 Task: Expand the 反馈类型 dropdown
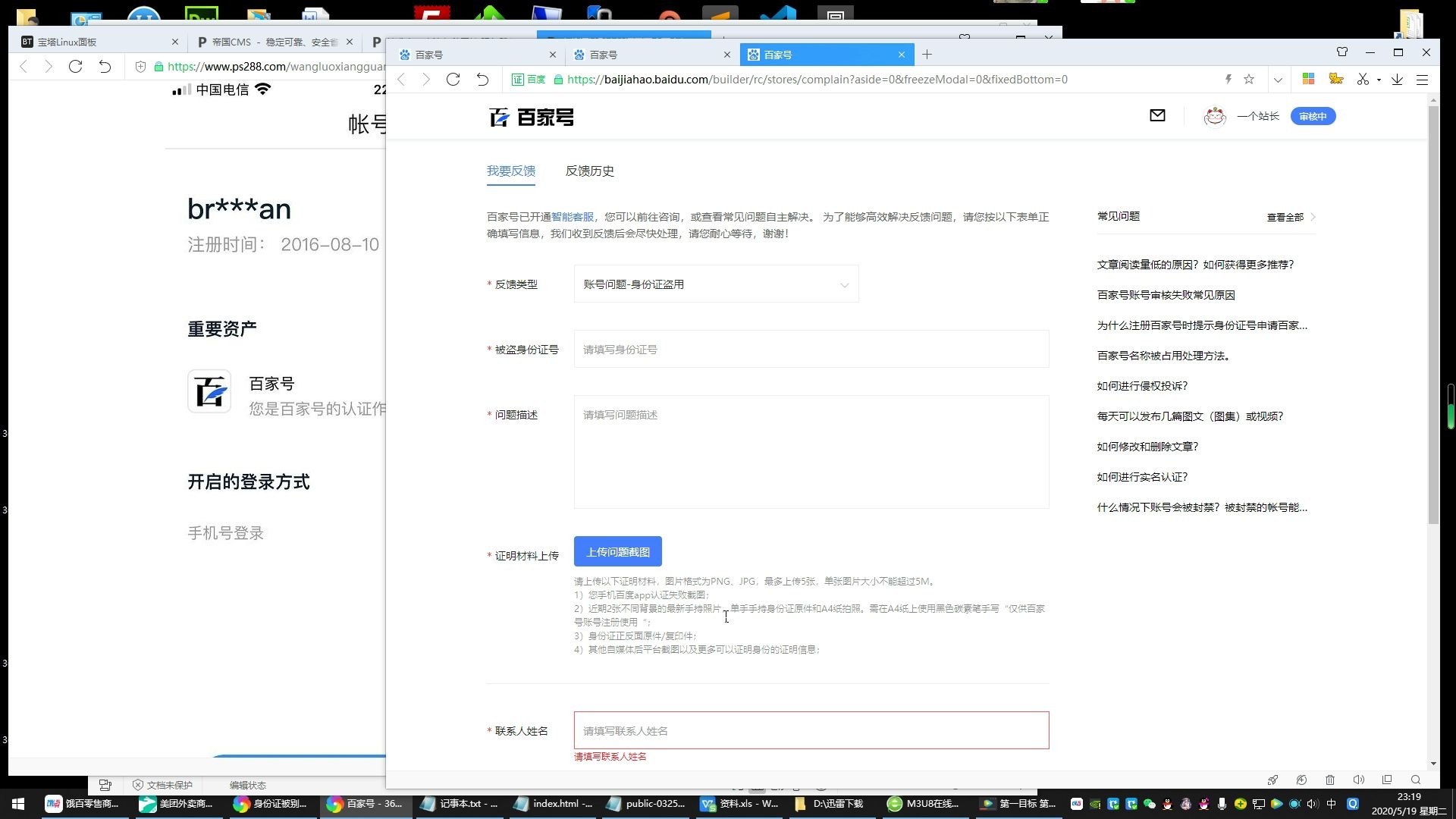click(x=716, y=284)
